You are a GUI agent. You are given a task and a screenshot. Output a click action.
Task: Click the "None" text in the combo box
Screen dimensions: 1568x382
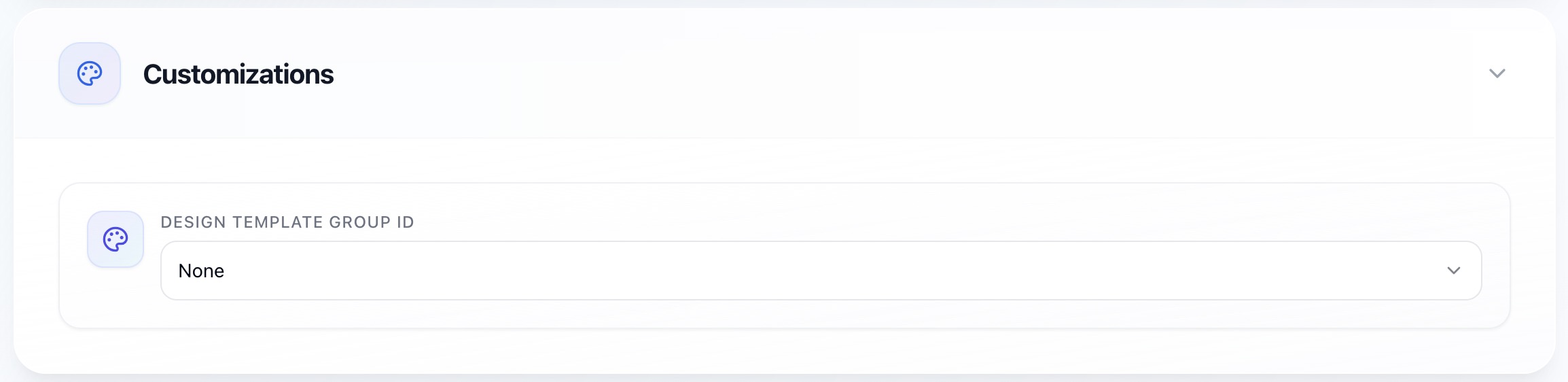pyautogui.click(x=201, y=271)
